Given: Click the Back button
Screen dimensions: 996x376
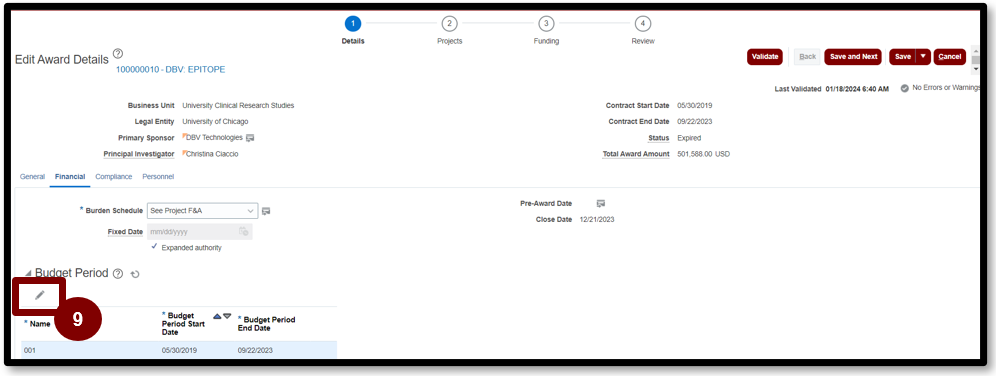Looking at the screenshot, I should click(x=807, y=57).
